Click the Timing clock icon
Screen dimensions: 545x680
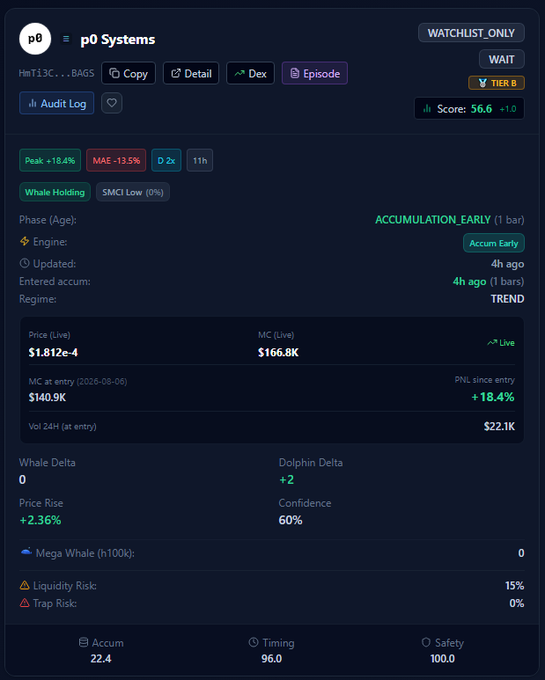(x=254, y=642)
